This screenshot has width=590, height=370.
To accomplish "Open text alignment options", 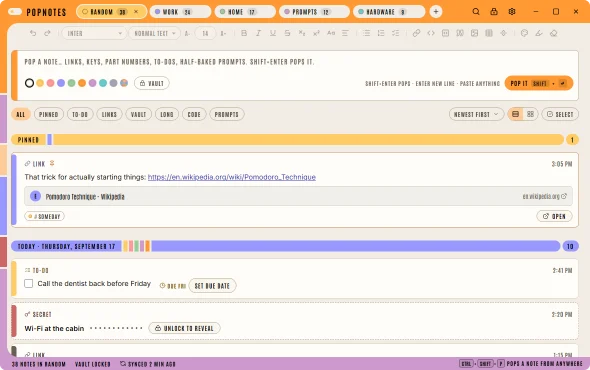I will pyautogui.click(x=345, y=33).
